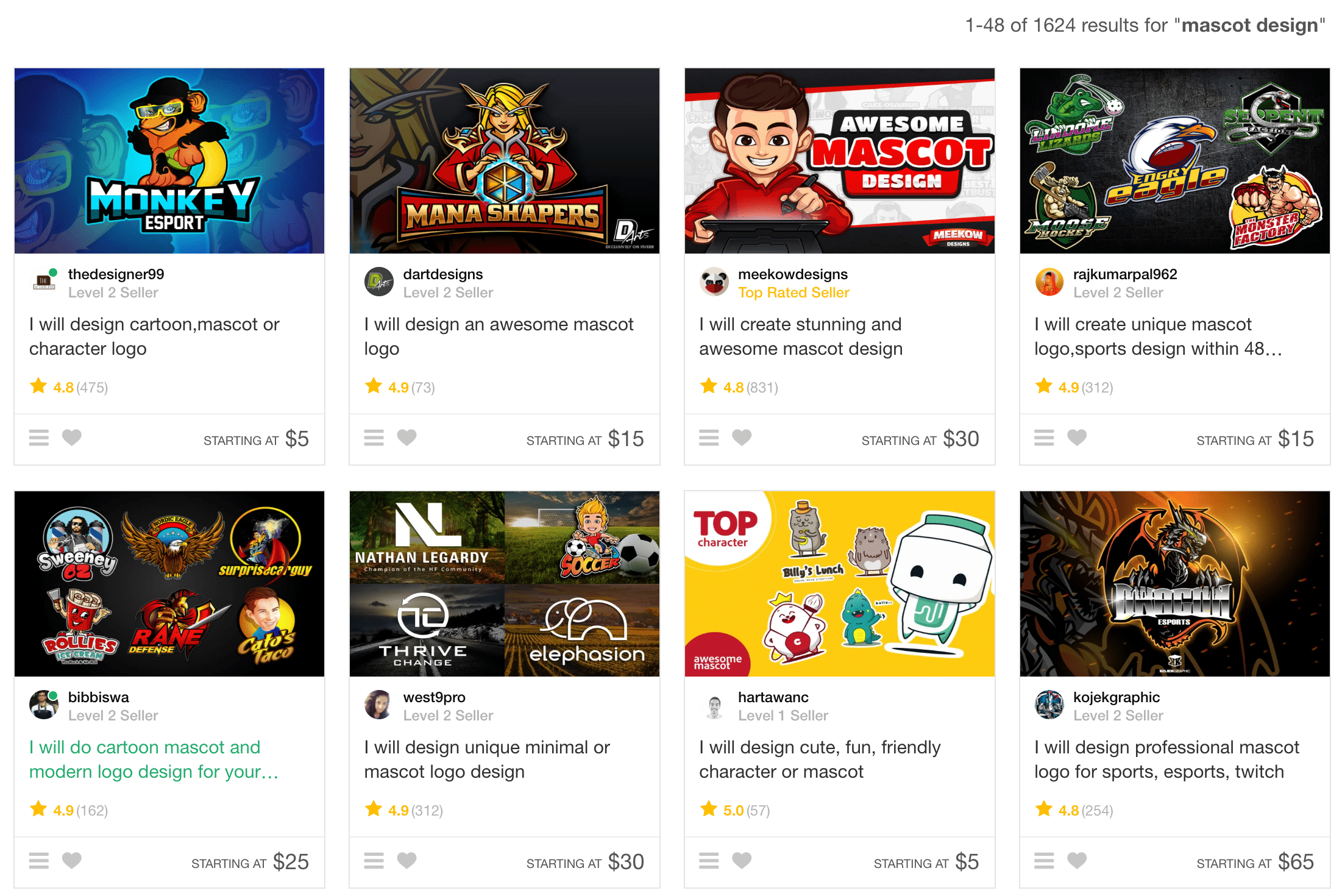View dartdesigns seller avatar
The width and height of the screenshot is (1342, 896).
point(379,282)
